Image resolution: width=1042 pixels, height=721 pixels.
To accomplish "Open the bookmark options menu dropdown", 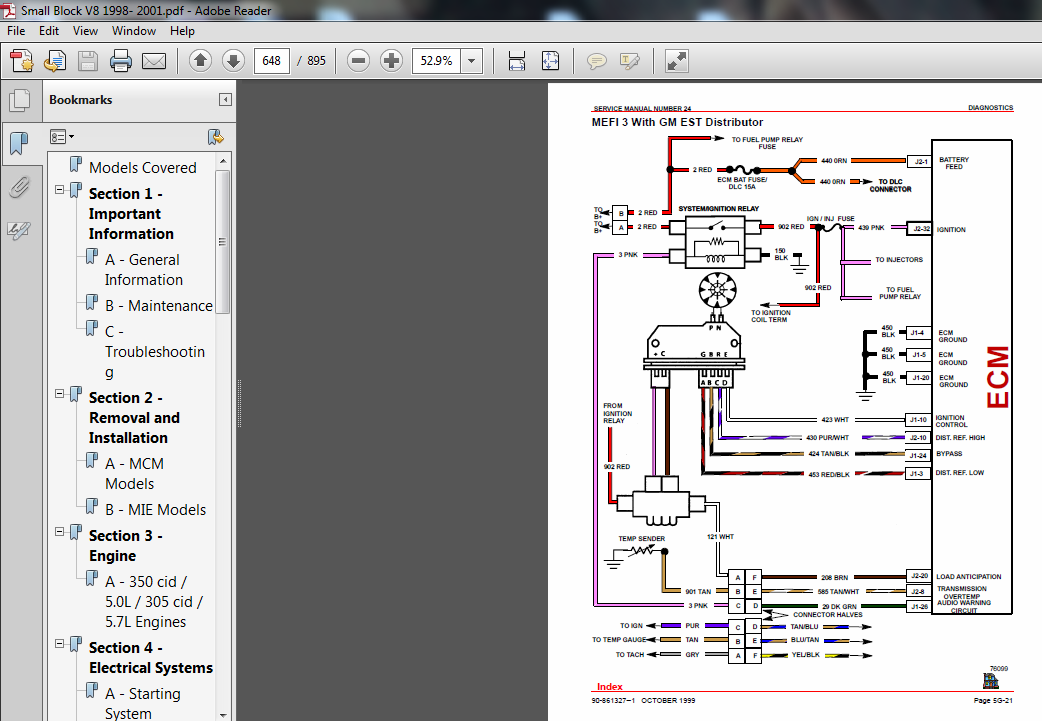I will 62,136.
